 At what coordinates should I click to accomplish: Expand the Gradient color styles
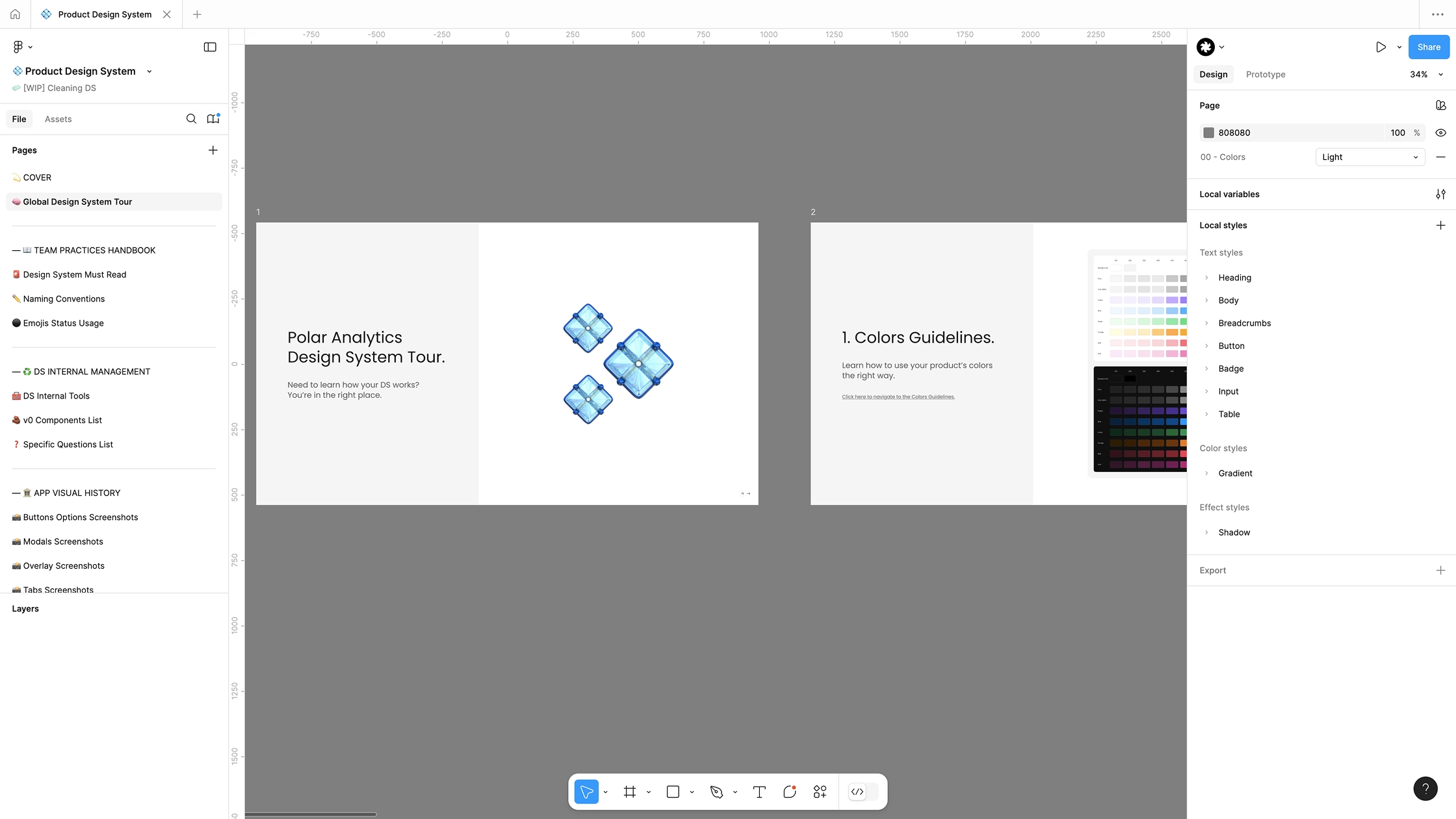(x=1208, y=473)
